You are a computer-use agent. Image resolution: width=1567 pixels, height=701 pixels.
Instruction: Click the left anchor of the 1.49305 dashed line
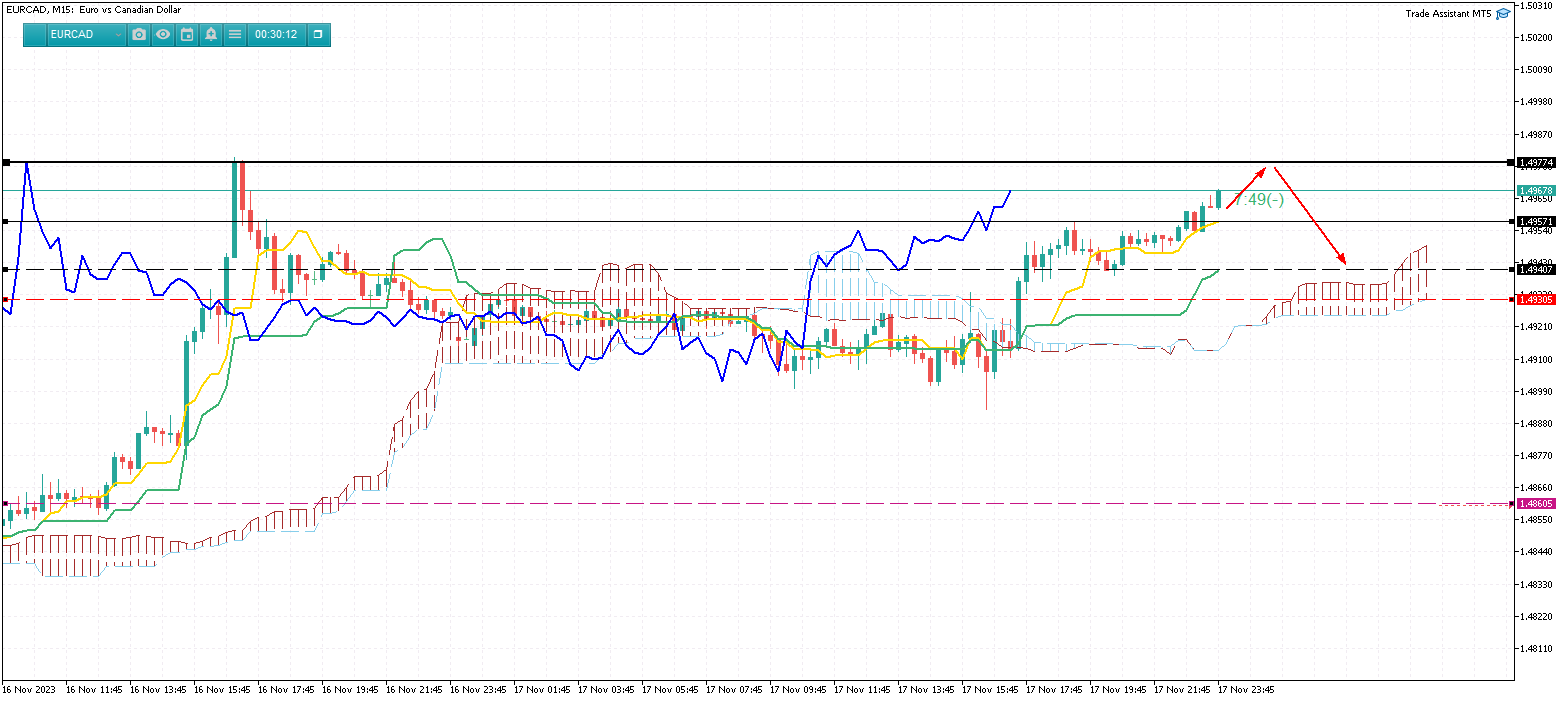pyautogui.click(x=6, y=299)
